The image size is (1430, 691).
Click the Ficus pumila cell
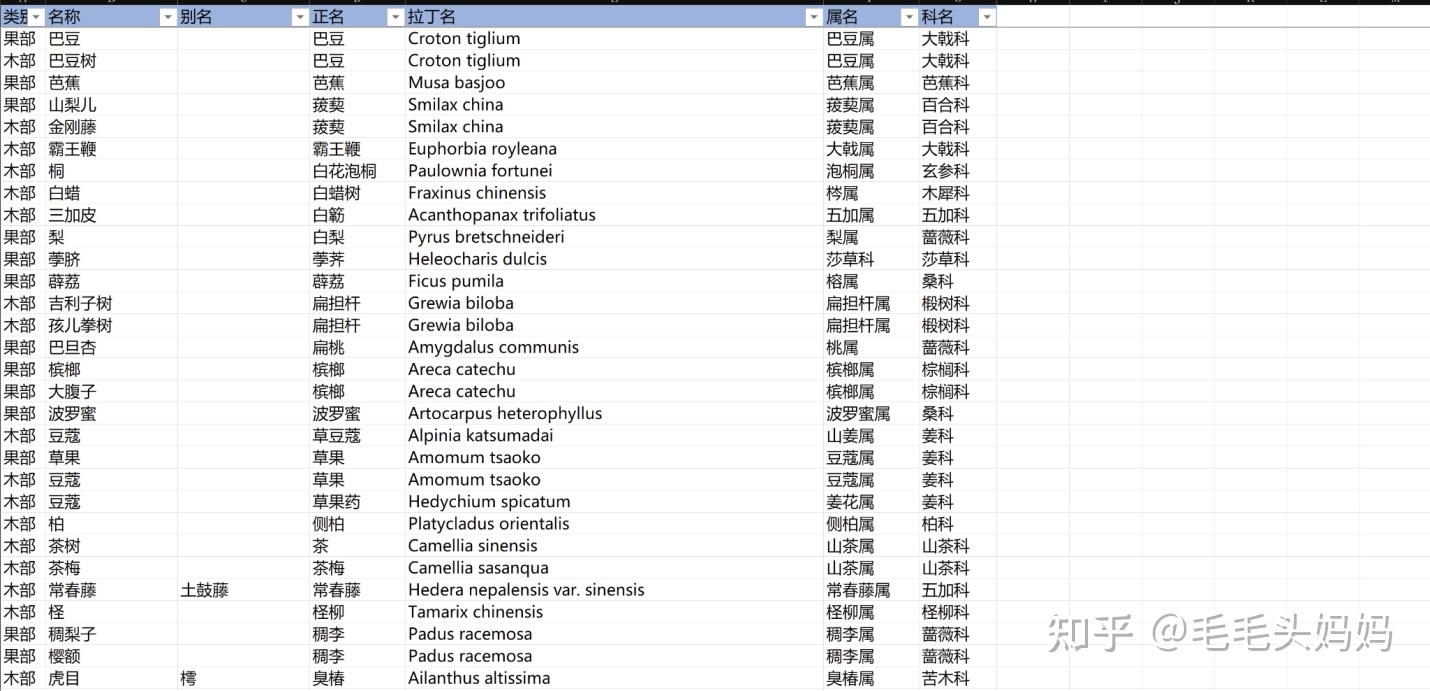click(x=614, y=281)
